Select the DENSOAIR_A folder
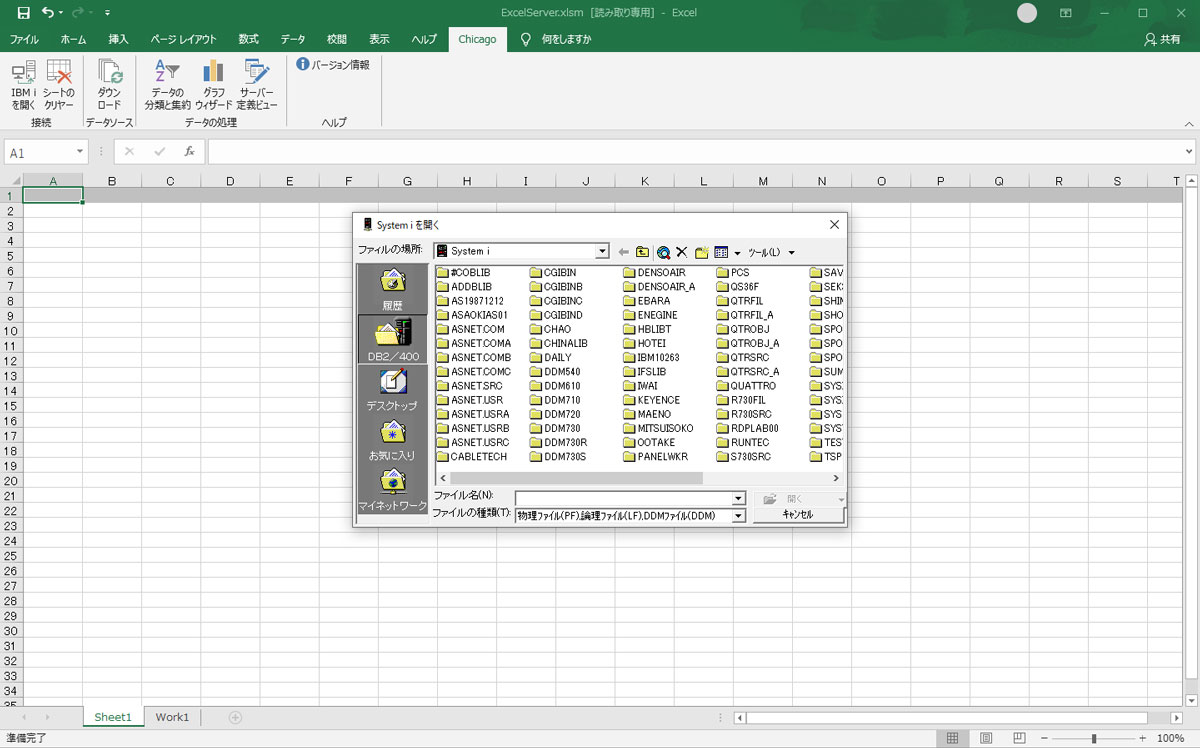Image resolution: width=1200 pixels, height=748 pixels. tap(659, 286)
